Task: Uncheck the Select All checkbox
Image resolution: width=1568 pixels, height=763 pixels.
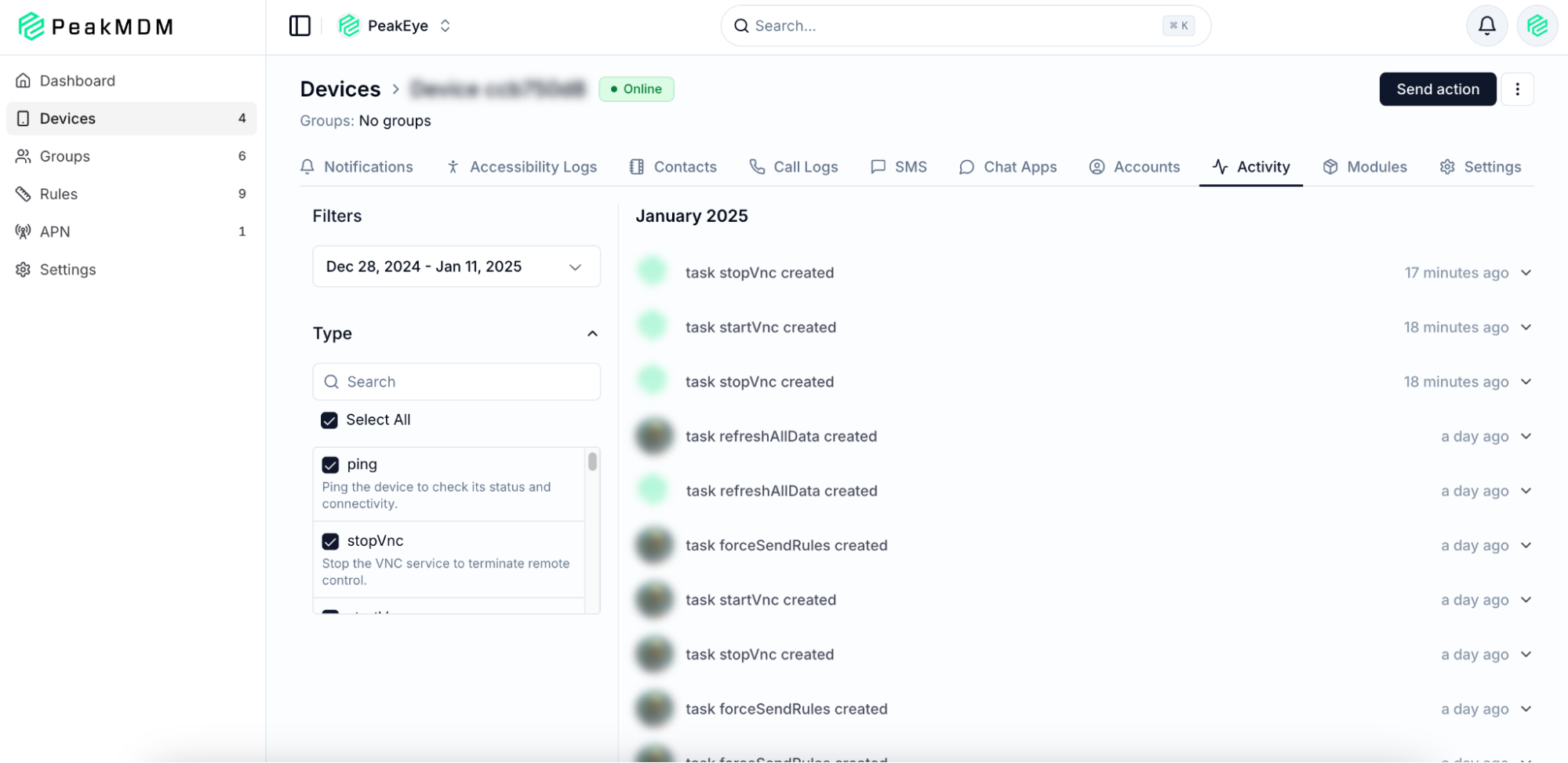Action: coord(329,420)
